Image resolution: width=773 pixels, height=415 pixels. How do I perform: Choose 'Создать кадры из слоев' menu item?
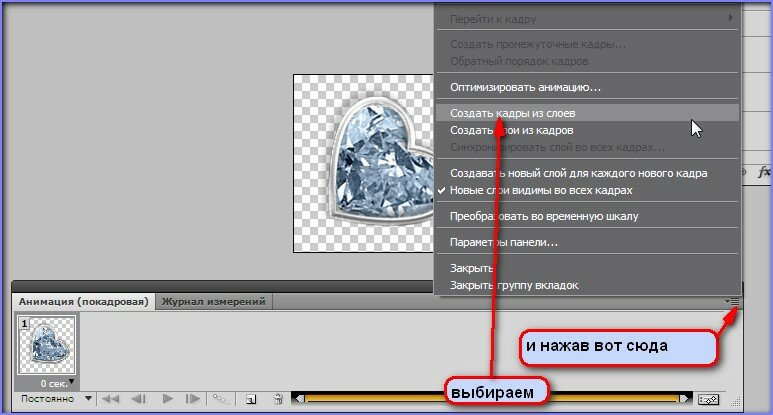coord(512,113)
